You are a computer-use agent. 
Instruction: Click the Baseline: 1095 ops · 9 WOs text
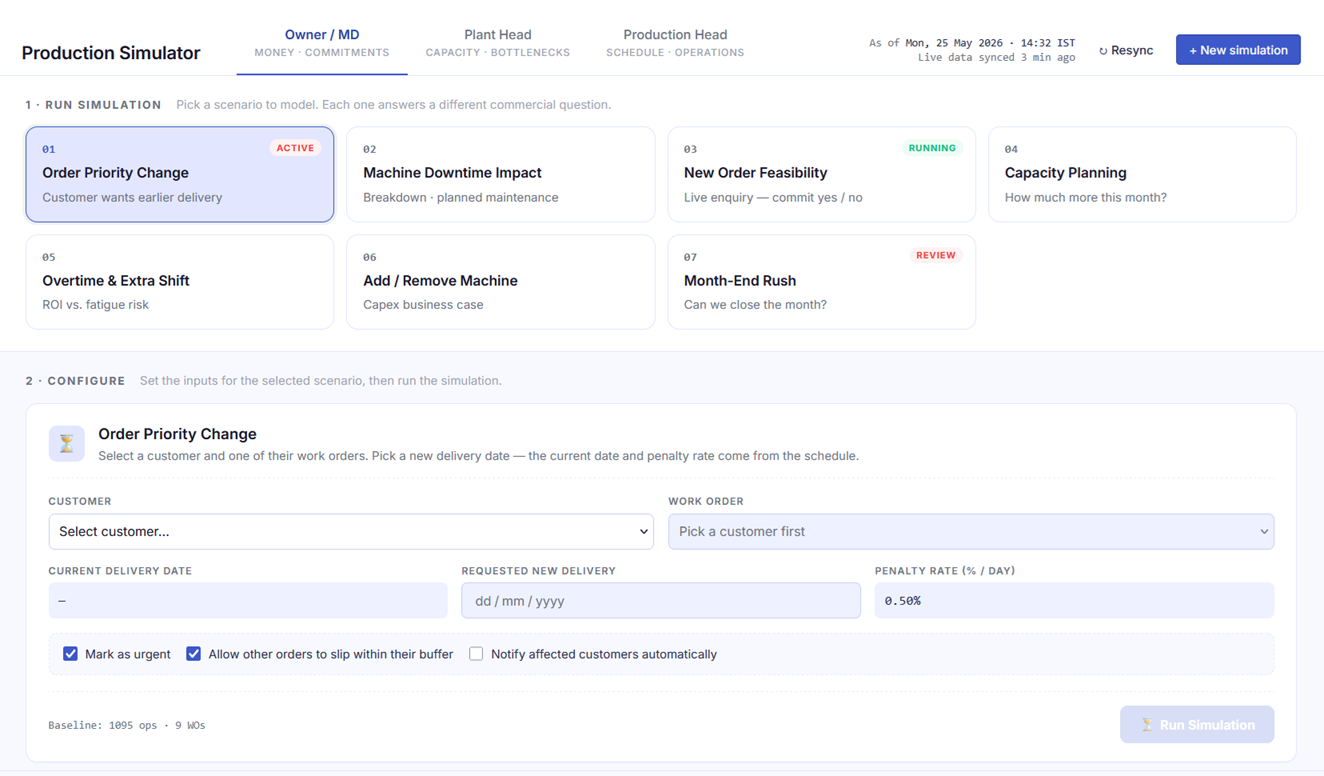(127, 725)
